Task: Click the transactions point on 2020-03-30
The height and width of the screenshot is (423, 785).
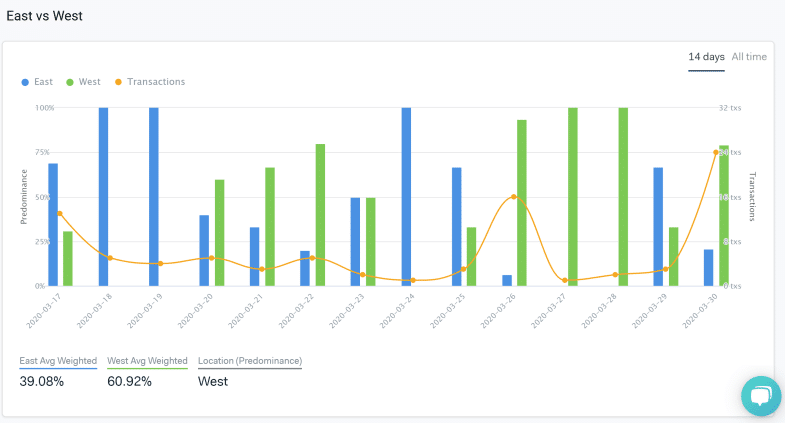Action: click(716, 152)
